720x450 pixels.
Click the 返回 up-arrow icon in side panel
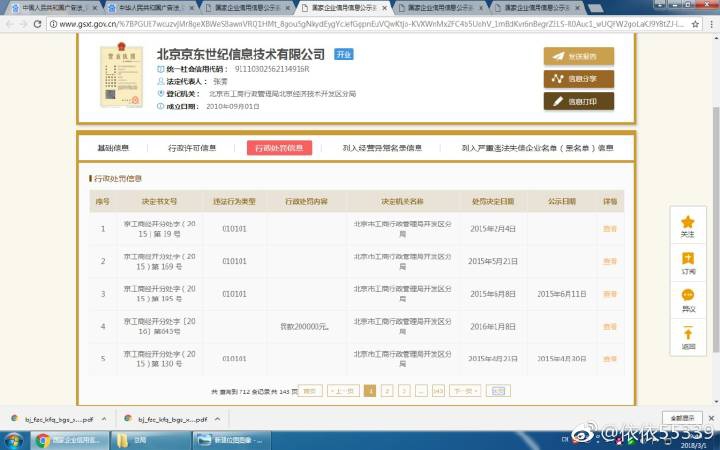pyautogui.click(x=687, y=332)
